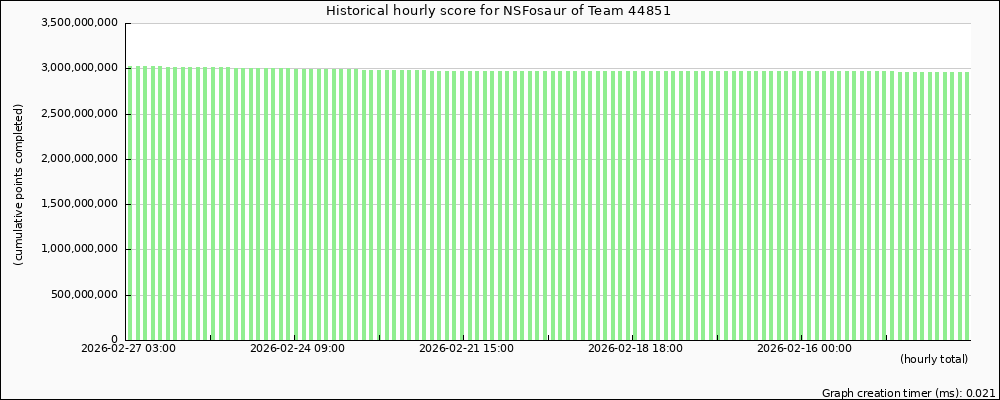The image size is (1000, 400).
Task: Click the 2026-02-27 03:00 date label
Action: click(128, 349)
